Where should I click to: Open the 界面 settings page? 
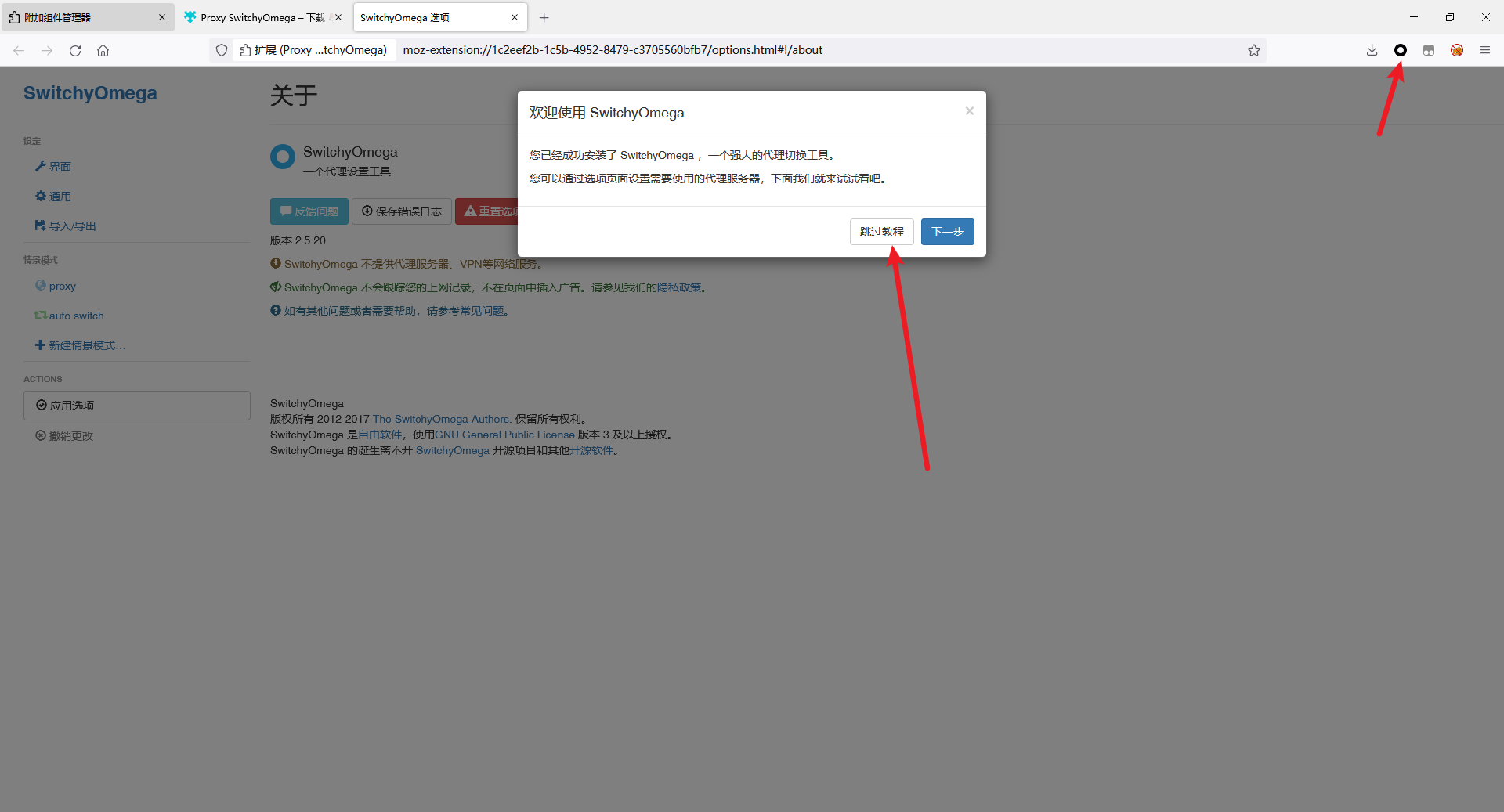pyautogui.click(x=53, y=167)
